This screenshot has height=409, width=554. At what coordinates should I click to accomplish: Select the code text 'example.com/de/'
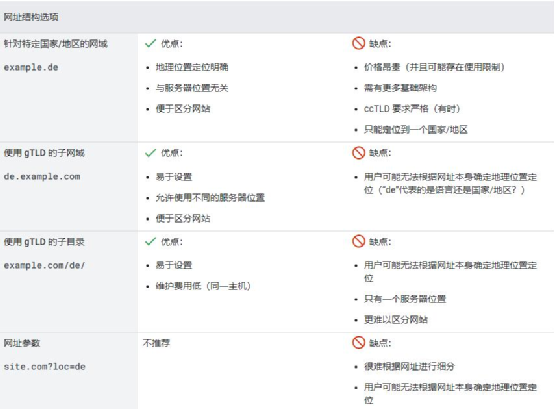pyautogui.click(x=44, y=265)
